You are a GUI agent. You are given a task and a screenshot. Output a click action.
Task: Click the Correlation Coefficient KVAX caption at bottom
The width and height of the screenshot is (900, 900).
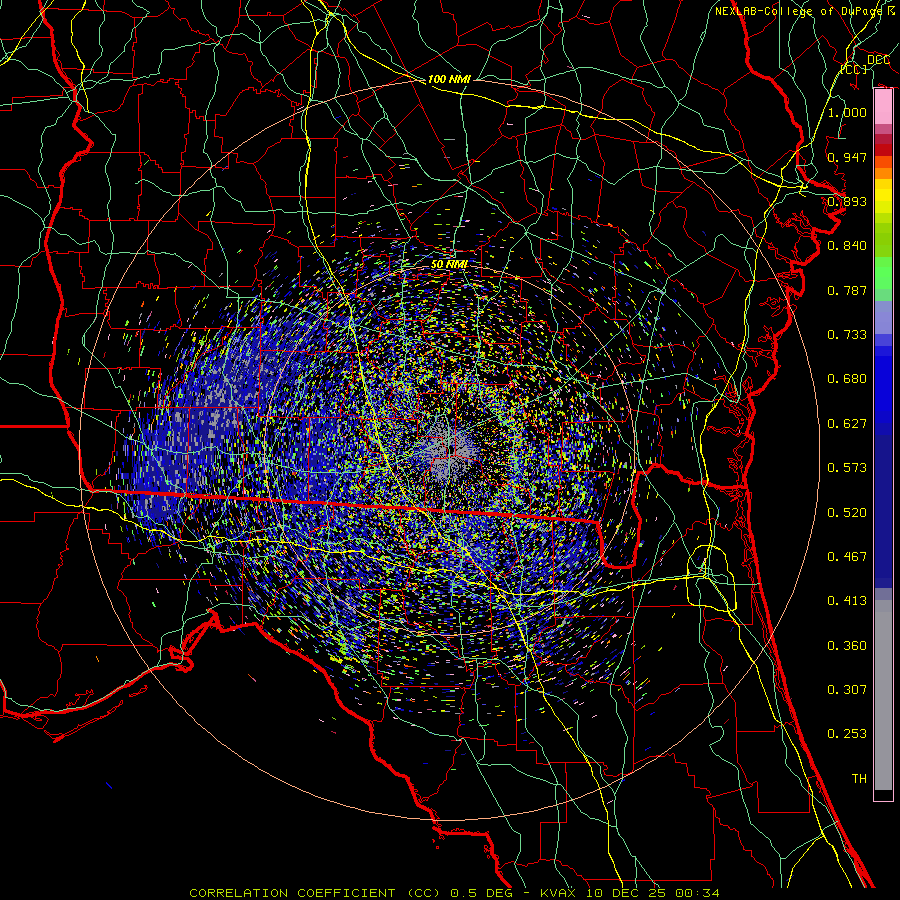click(x=454, y=893)
